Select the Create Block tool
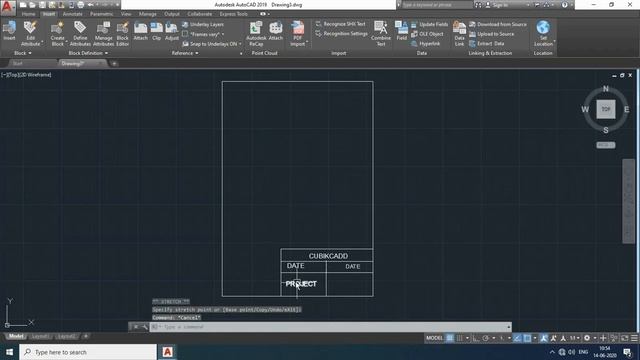Image resolution: width=640 pixels, height=360 pixels. coord(58,33)
